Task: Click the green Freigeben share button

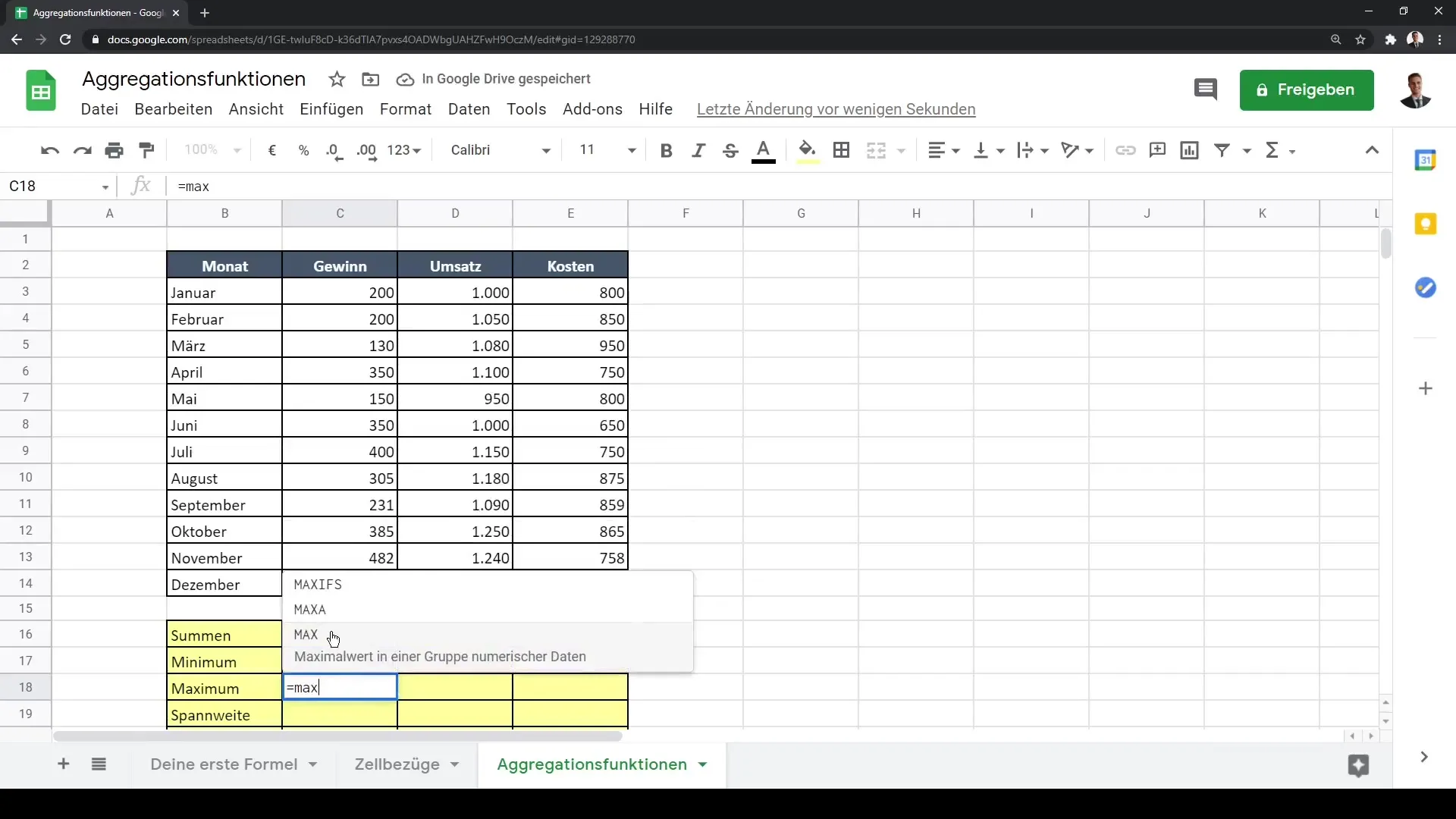Action: click(1307, 90)
